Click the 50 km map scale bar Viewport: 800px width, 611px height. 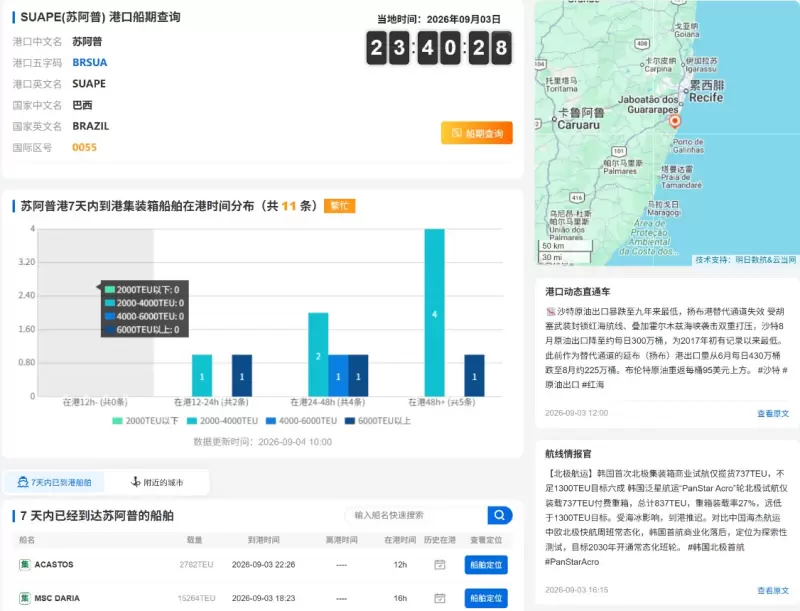click(x=565, y=246)
